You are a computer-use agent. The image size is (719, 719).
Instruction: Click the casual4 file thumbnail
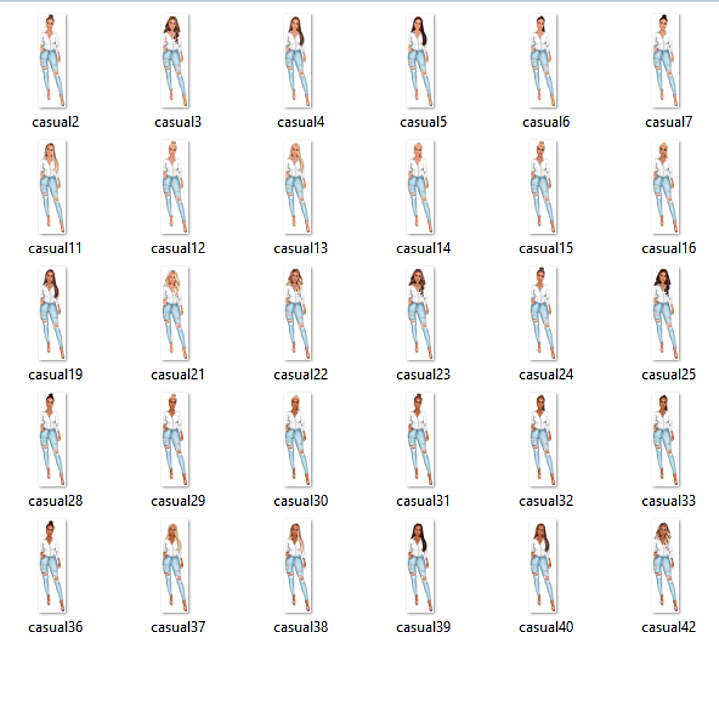[298, 61]
